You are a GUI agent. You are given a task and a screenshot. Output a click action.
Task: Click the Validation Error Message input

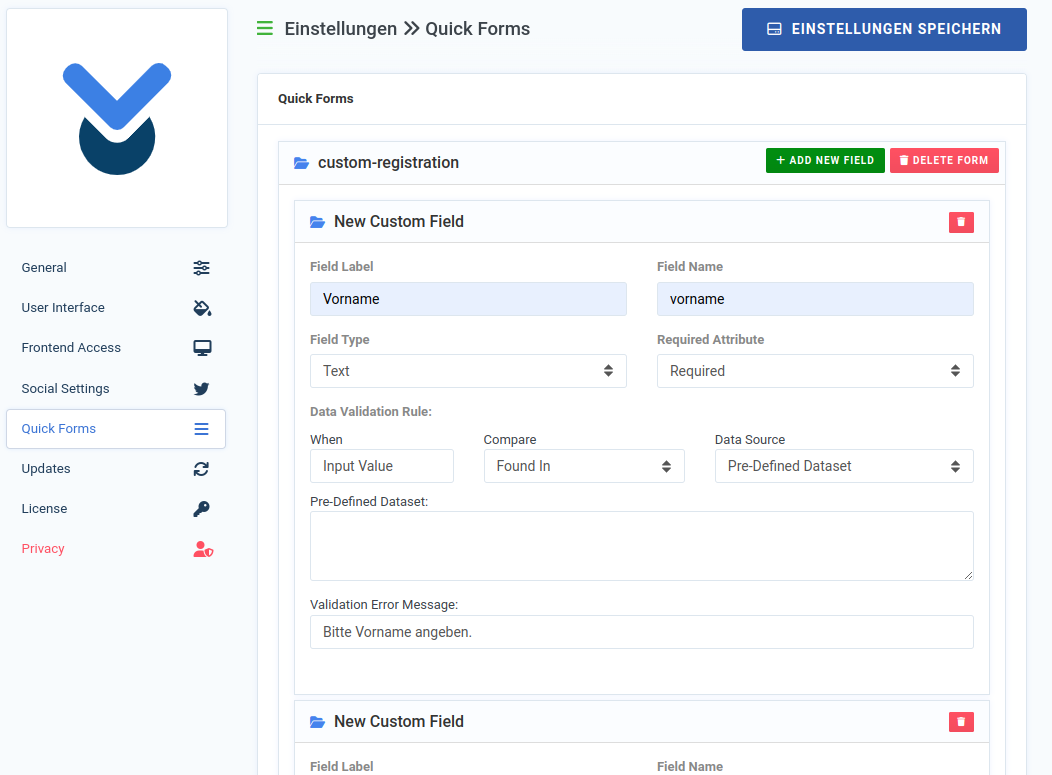click(641, 632)
